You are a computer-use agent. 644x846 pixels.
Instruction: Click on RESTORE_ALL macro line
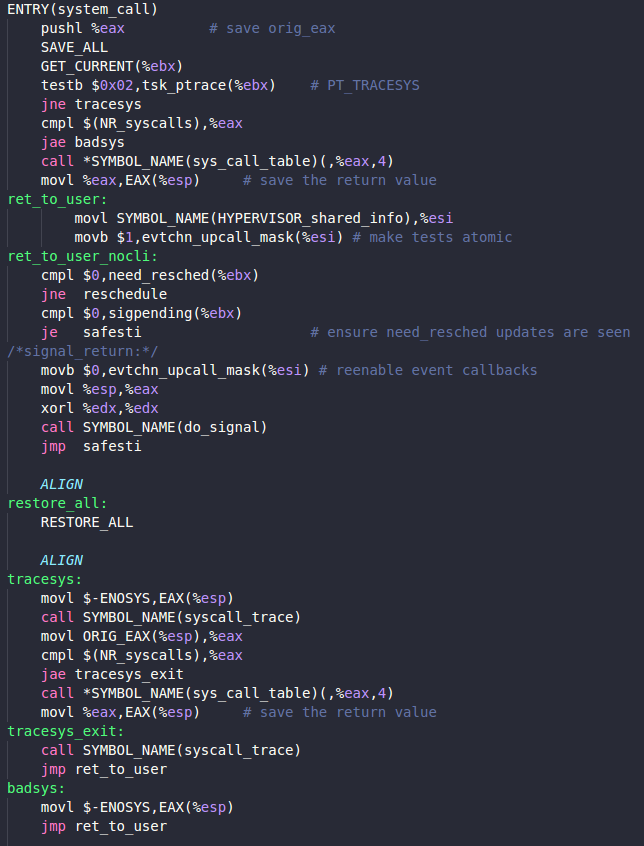pos(87,522)
